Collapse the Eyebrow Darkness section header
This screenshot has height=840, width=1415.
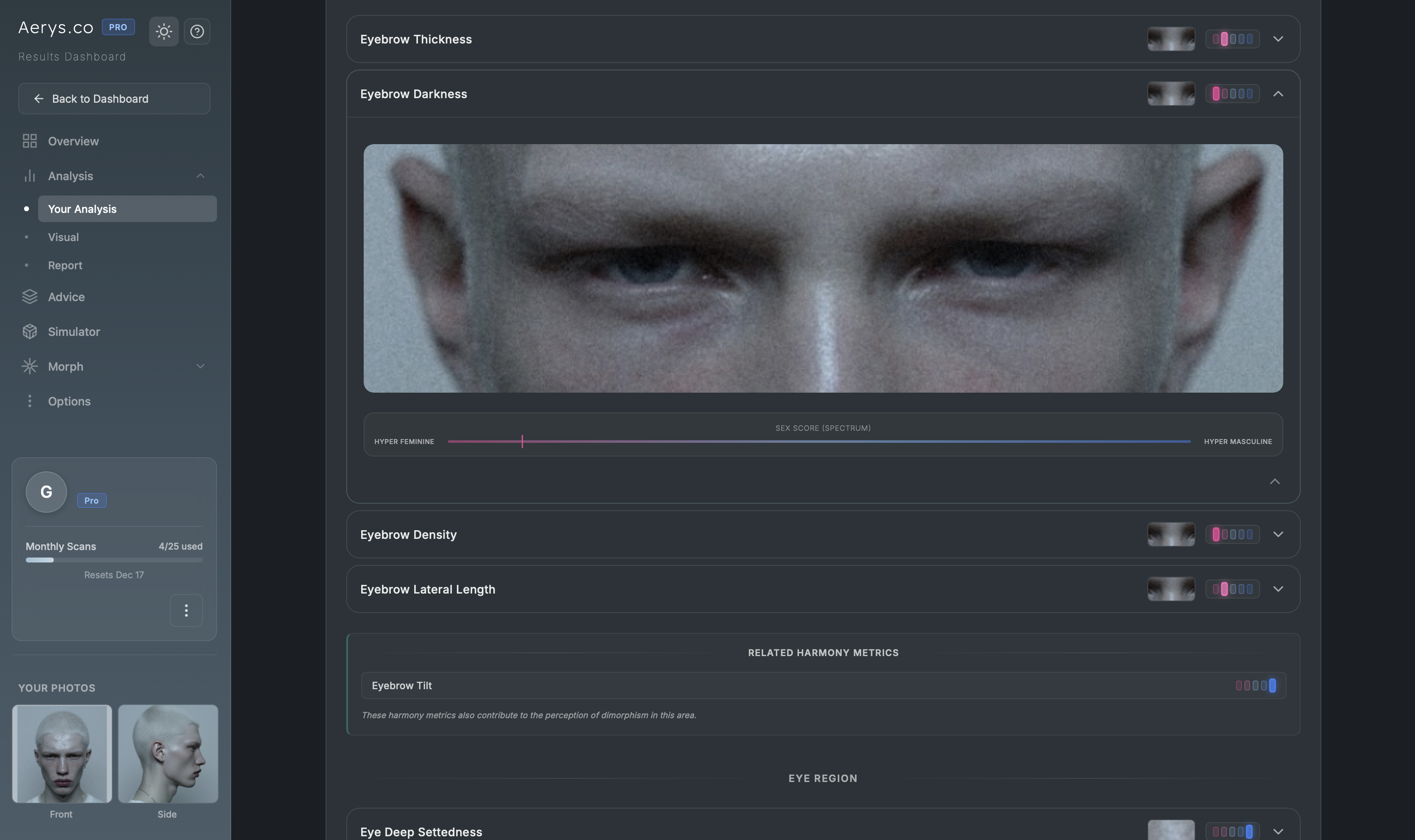coord(1277,94)
